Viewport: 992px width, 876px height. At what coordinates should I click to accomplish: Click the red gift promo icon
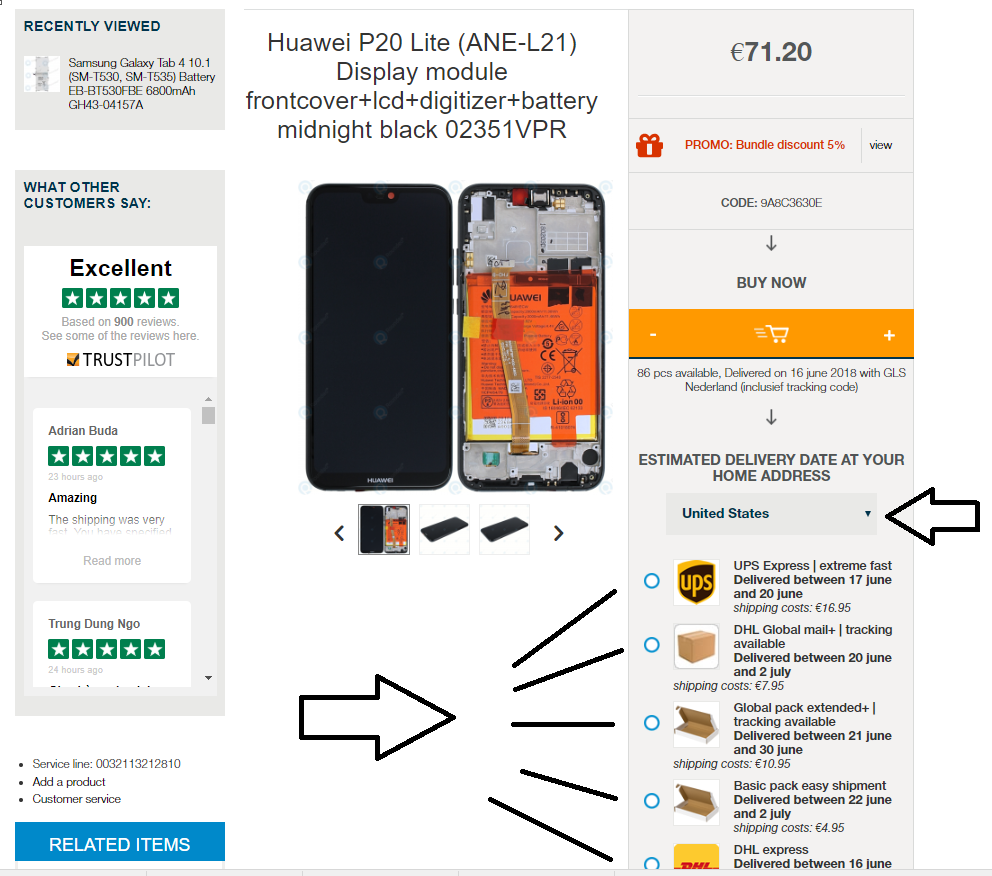click(x=649, y=145)
